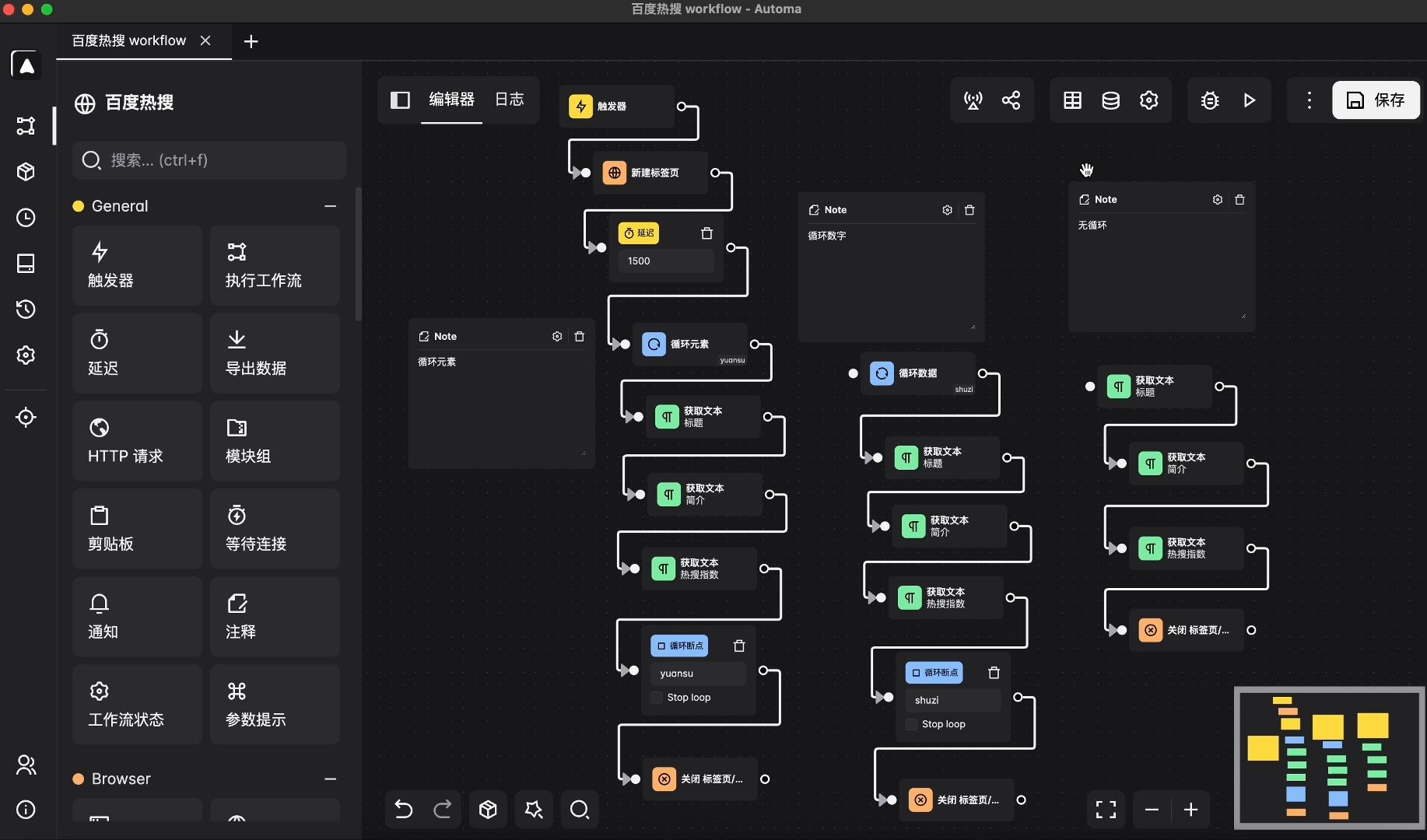Viewport: 1427px width, 840px height.
Task: Open the testing mode bug icon
Action: pos(1210,100)
